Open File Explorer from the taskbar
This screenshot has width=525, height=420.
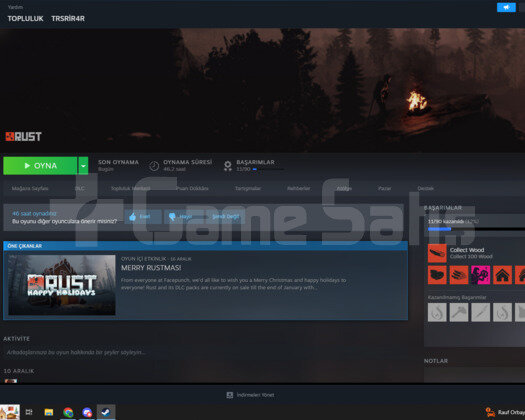coord(49,412)
